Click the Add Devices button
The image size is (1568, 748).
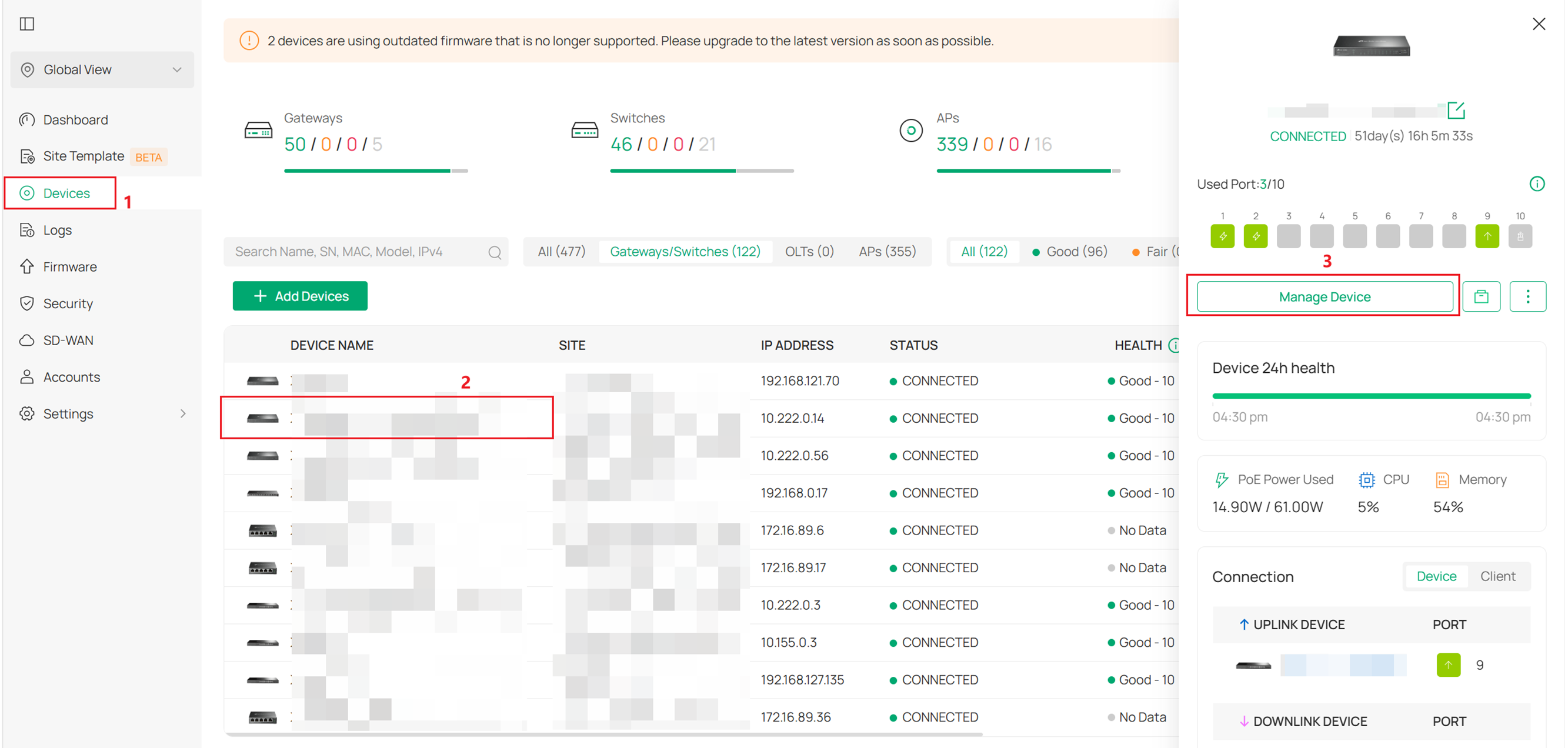pyautogui.click(x=299, y=296)
